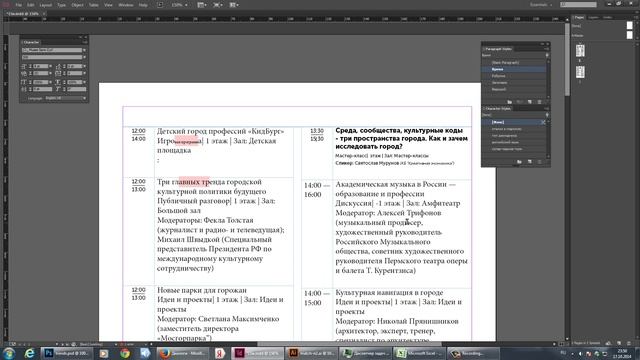Image resolution: width=640 pixels, height=360 pixels.
Task: Click the text 'Академическая музыка в России'
Action: pos(392,184)
